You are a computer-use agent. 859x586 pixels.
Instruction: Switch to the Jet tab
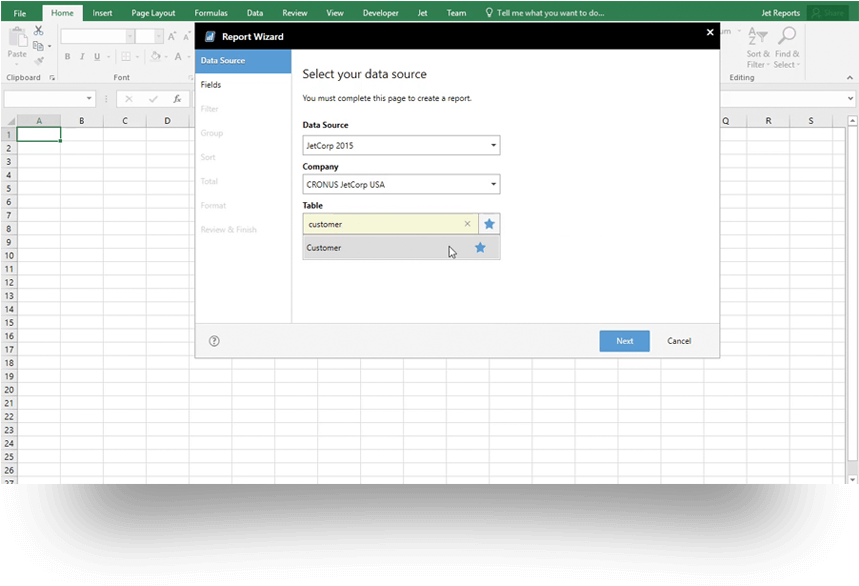(422, 13)
